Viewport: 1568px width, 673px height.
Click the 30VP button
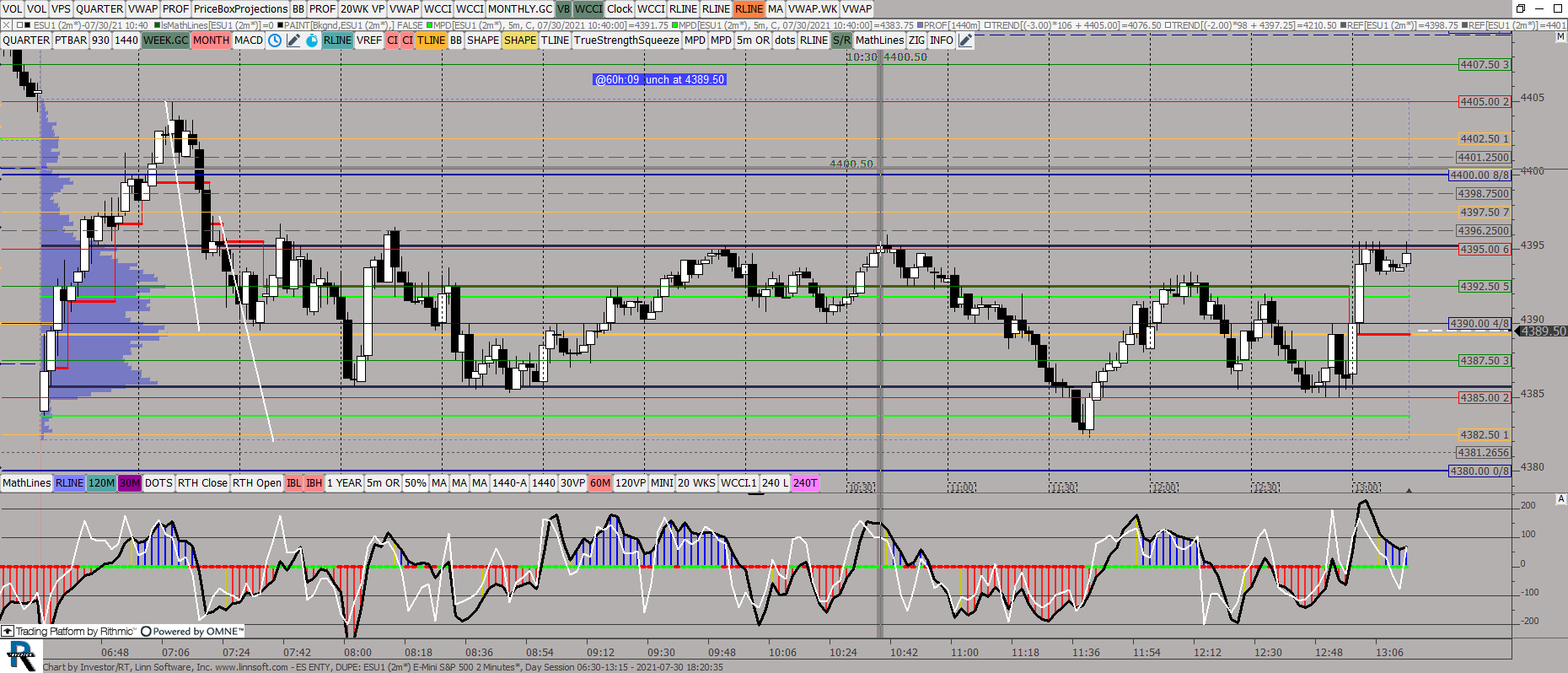click(572, 483)
